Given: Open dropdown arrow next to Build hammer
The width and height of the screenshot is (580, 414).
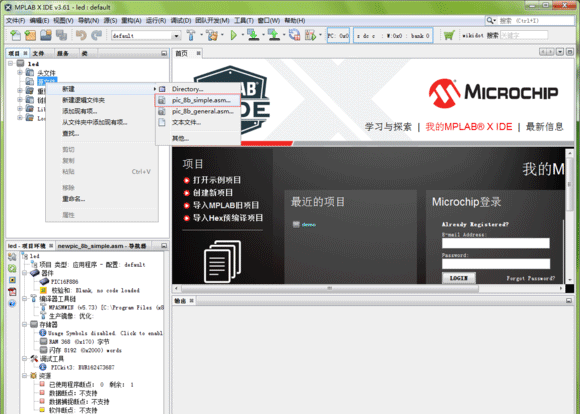Looking at the screenshot, I should click(201, 36).
